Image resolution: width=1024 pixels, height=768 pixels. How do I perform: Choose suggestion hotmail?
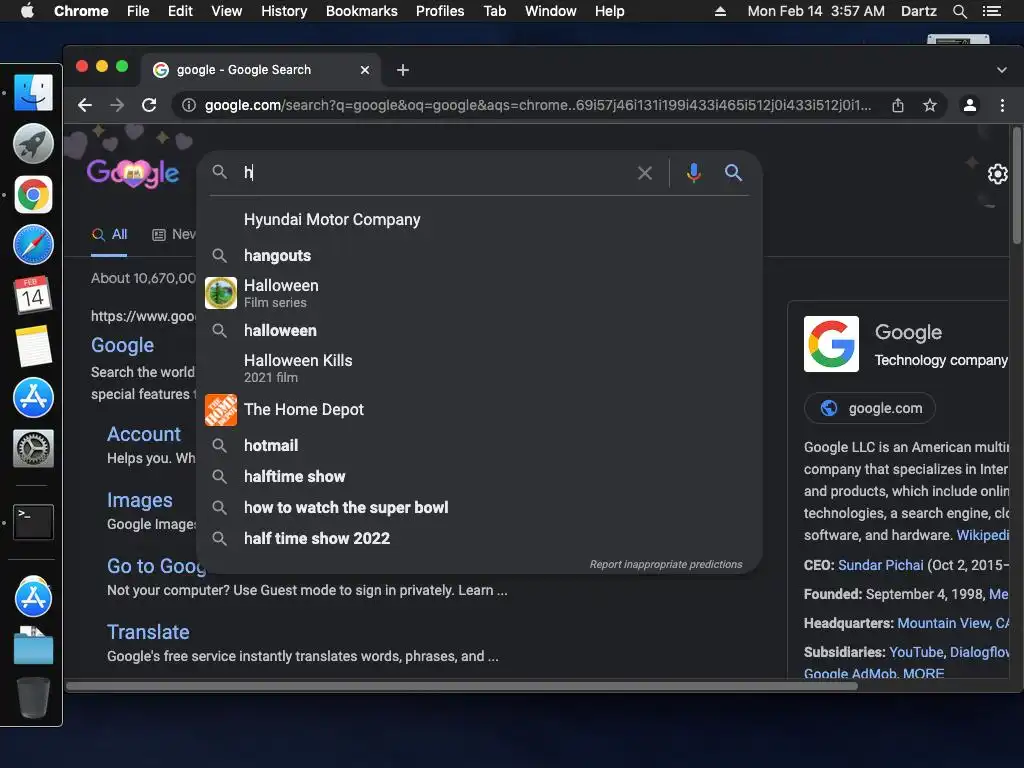click(x=480, y=445)
